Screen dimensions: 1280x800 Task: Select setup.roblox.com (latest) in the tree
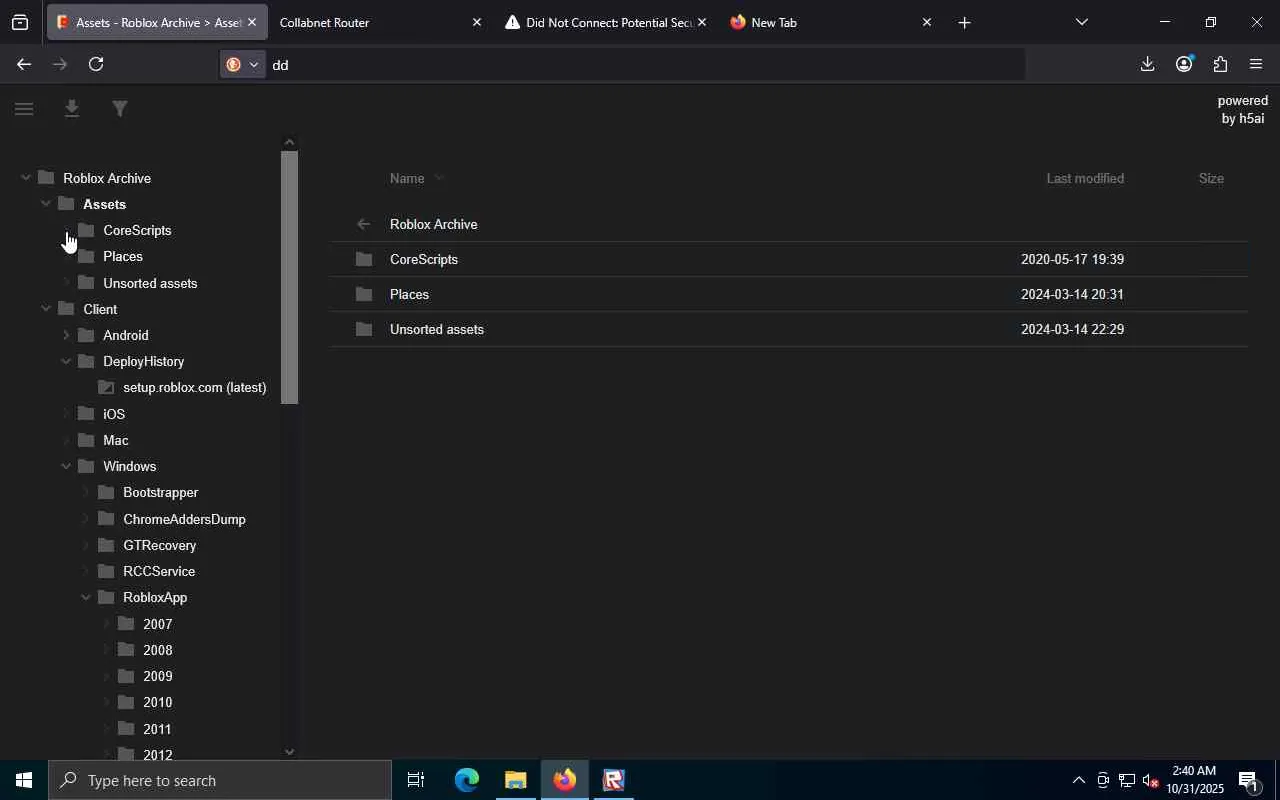pyautogui.click(x=194, y=388)
